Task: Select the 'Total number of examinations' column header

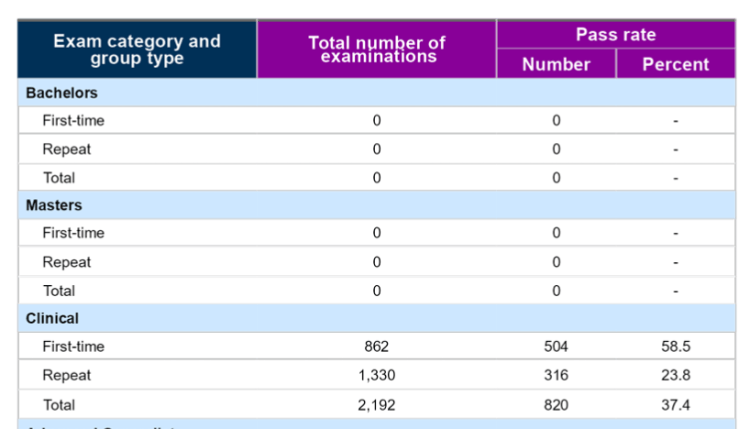Action: 377,49
